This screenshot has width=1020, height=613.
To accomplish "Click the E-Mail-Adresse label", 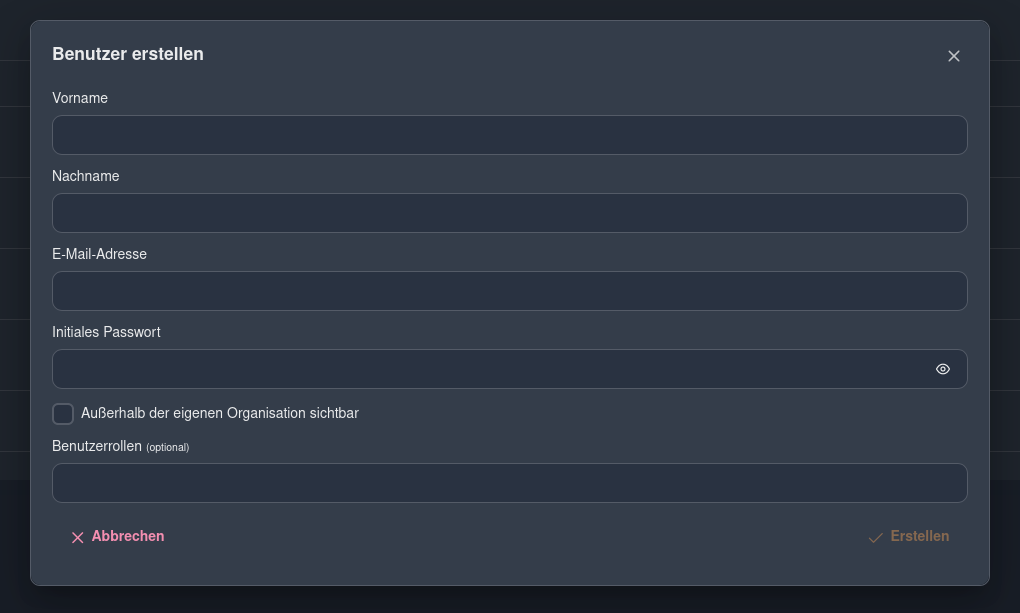I will click(99, 254).
